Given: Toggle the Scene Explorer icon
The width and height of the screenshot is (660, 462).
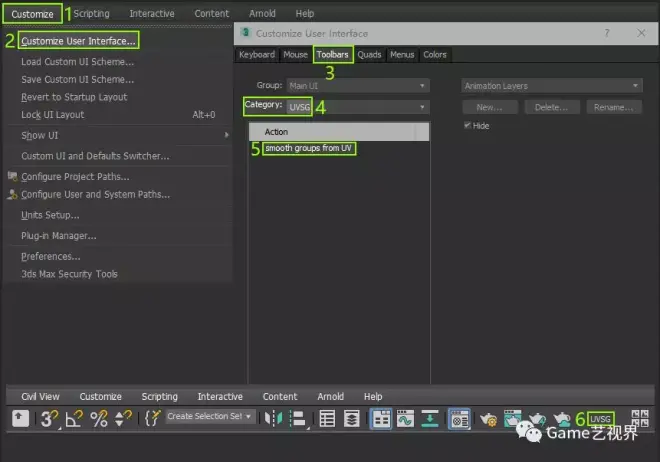Looking at the screenshot, I should (x=327, y=419).
